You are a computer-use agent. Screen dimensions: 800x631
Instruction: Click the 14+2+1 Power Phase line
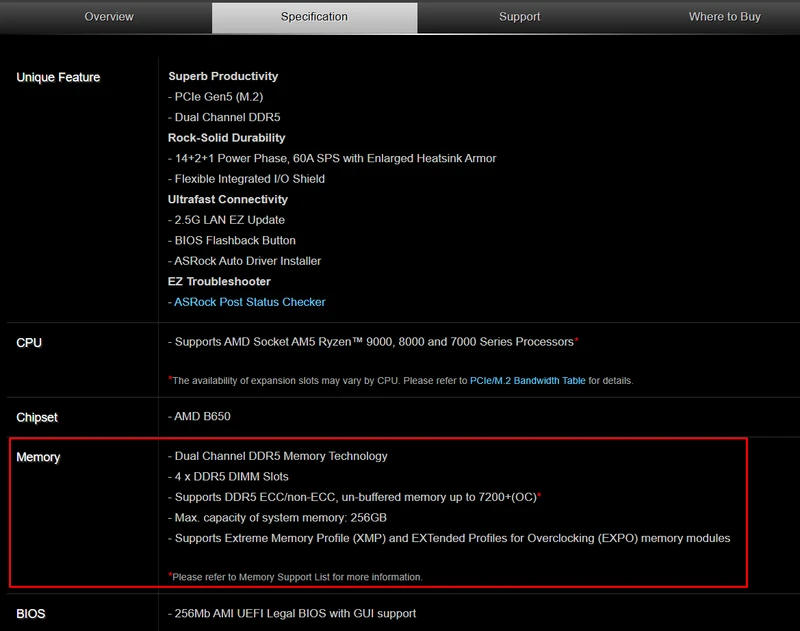tap(332, 159)
